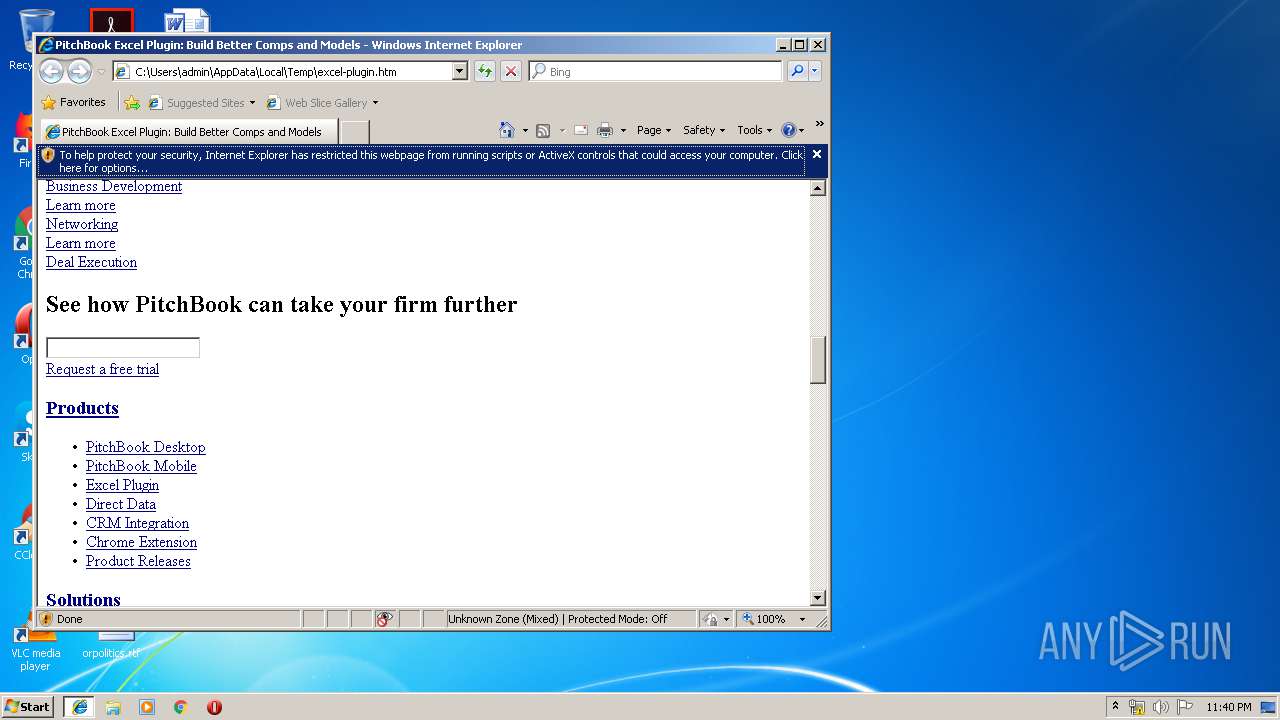Click the text field above Request a free trial
Viewport: 1280px width, 720px height.
pyautogui.click(x=123, y=347)
